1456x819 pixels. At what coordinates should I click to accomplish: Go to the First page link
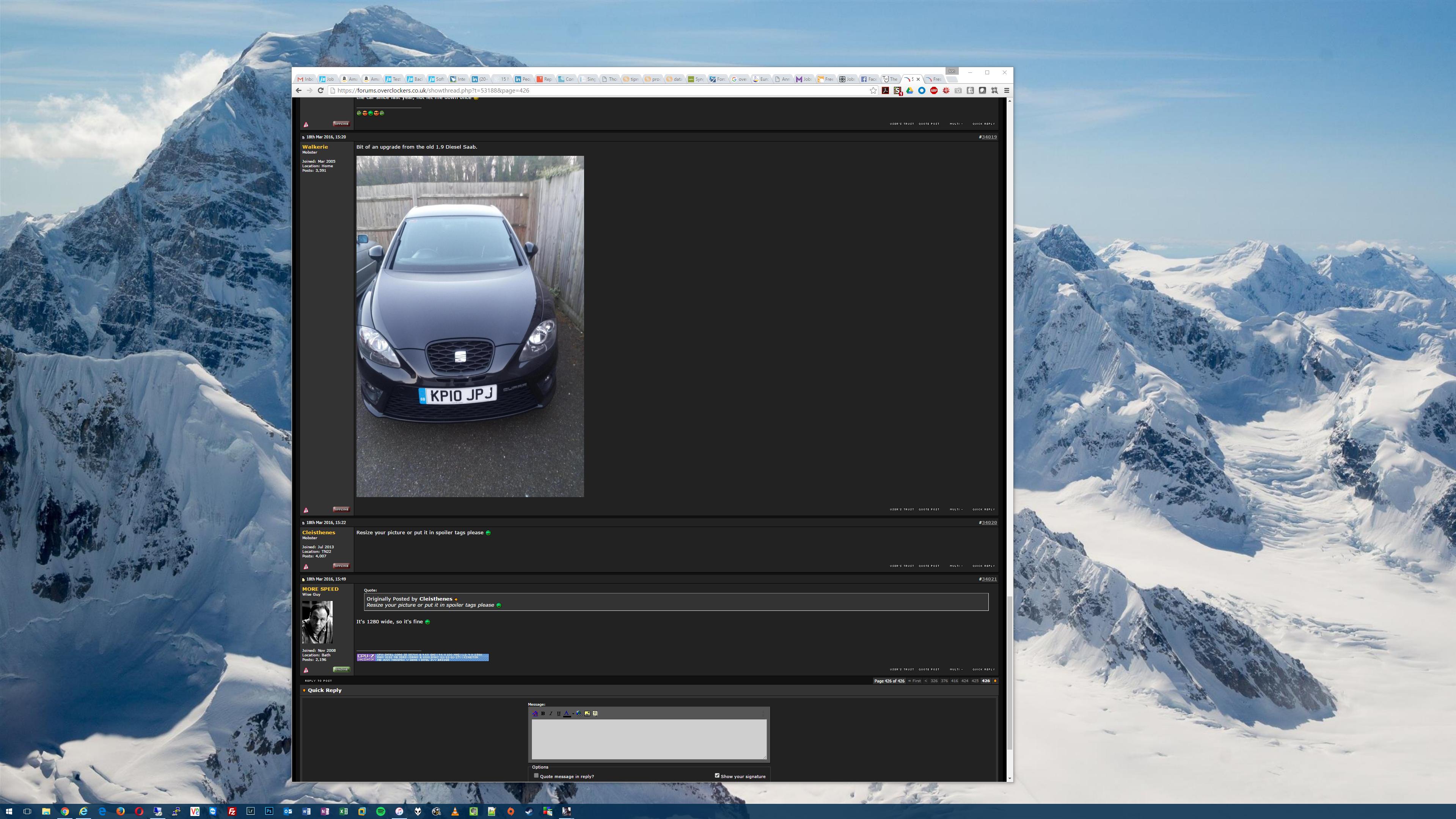click(915, 681)
